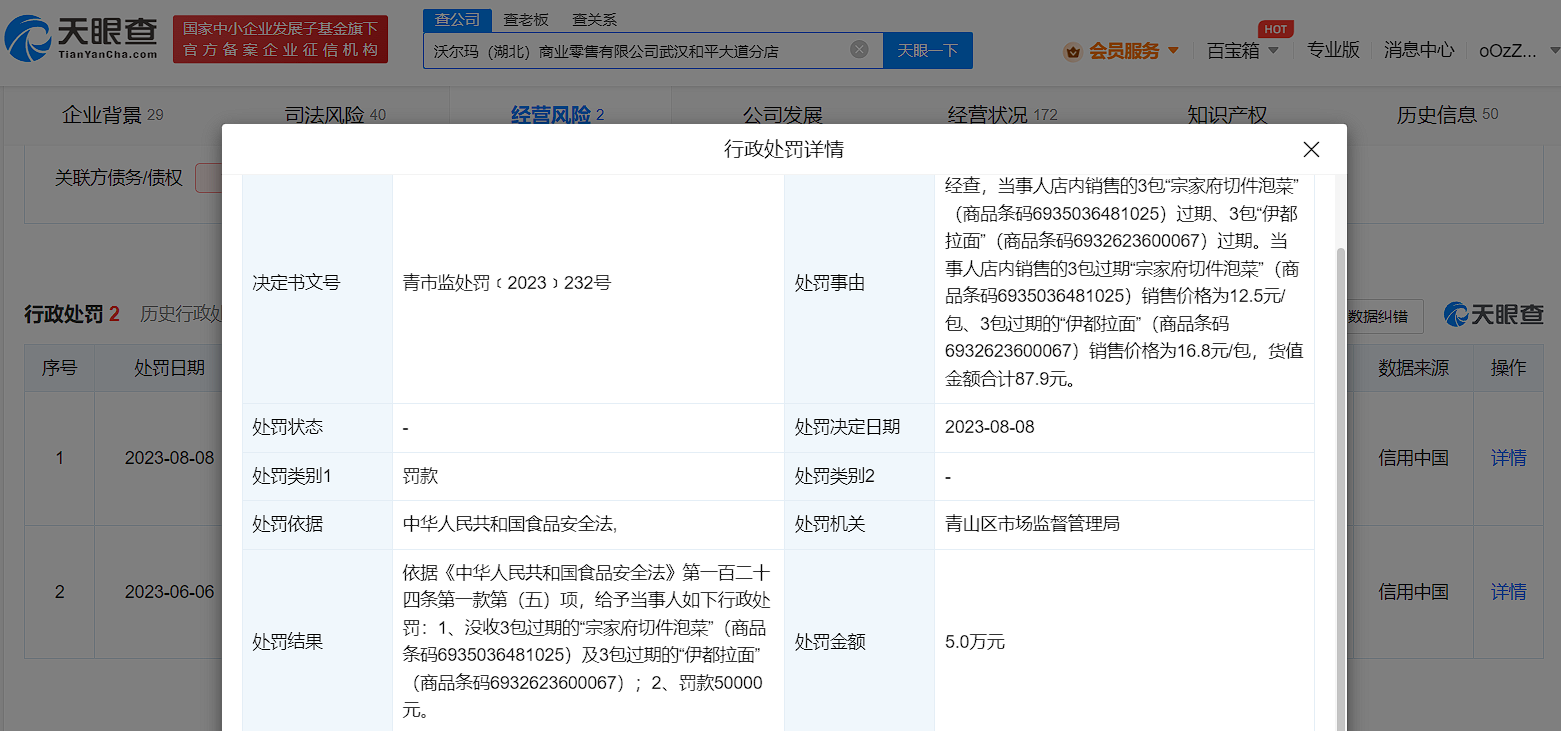This screenshot has height=731, width=1561.
Task: Close the 行政处罚详情 dialog
Action: [x=1311, y=150]
